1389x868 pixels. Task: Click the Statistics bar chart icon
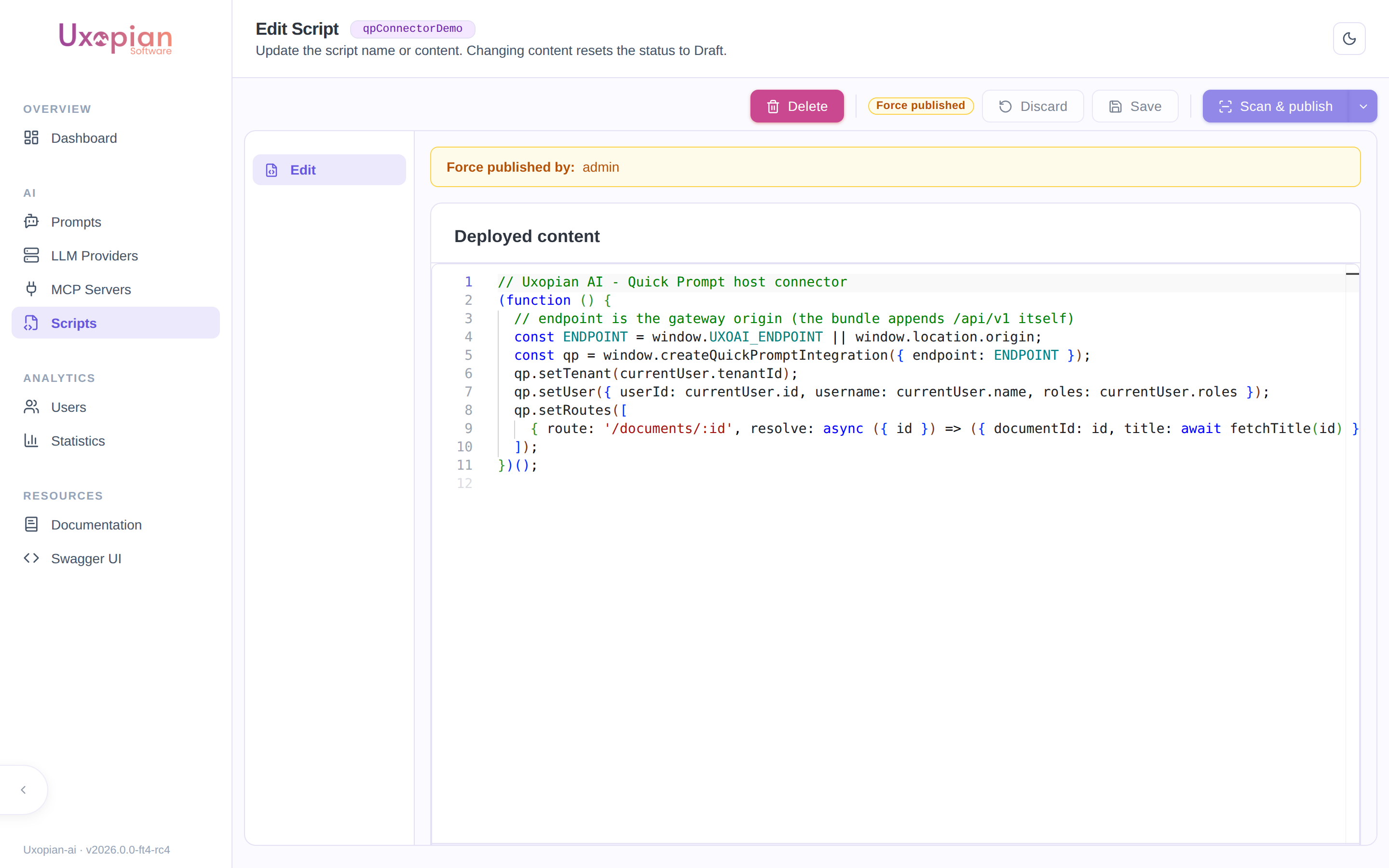[x=31, y=441]
